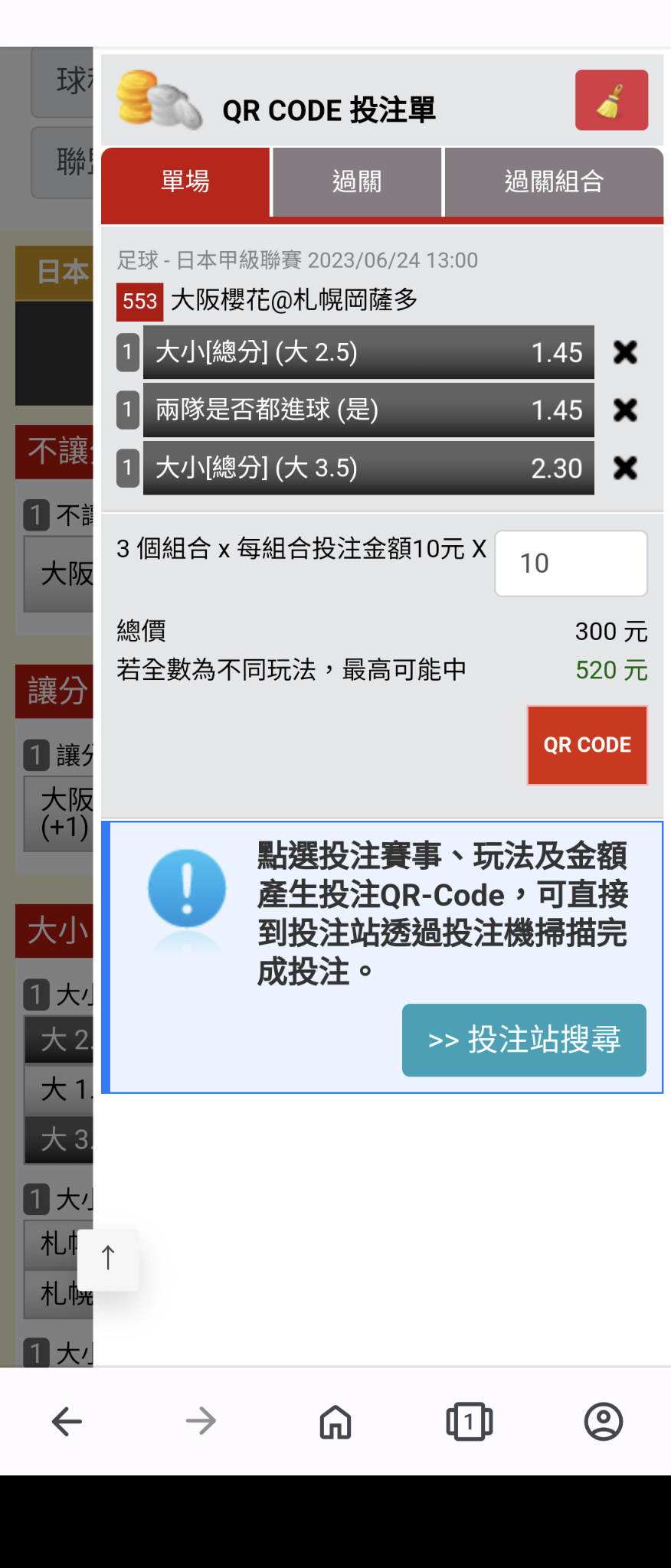This screenshot has width=671, height=1568.
Task: Focus the bet amount field showing 10
Action: click(x=571, y=563)
